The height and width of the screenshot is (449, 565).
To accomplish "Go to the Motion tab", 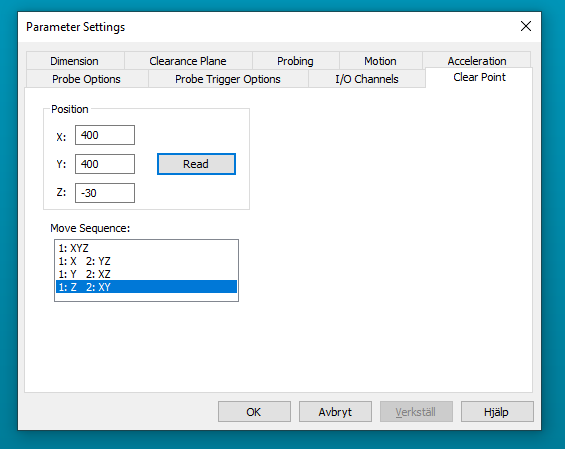I will (380, 61).
